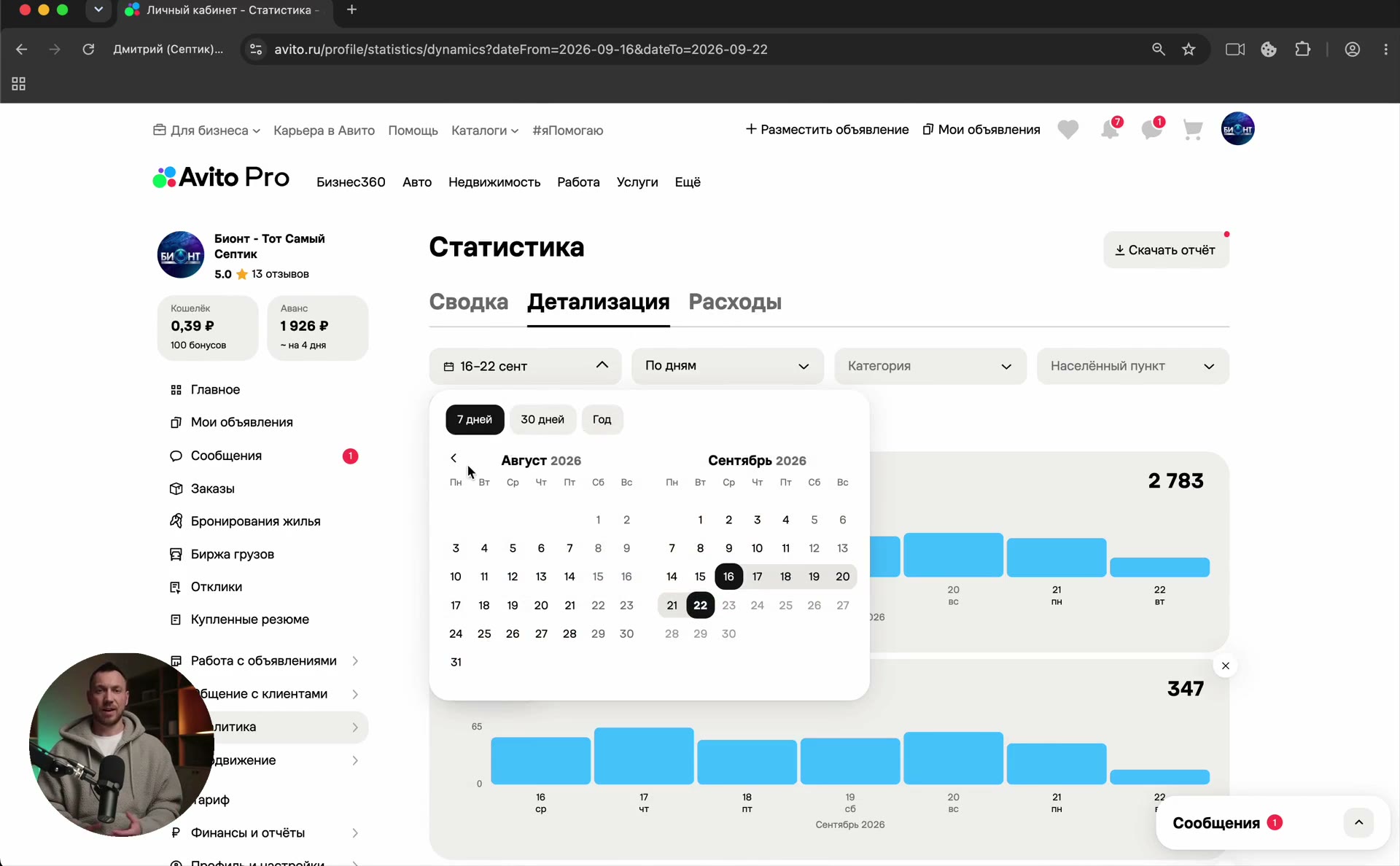The width and height of the screenshot is (1400, 866).
Task: Pick September 16 in the calendar
Action: tap(728, 577)
